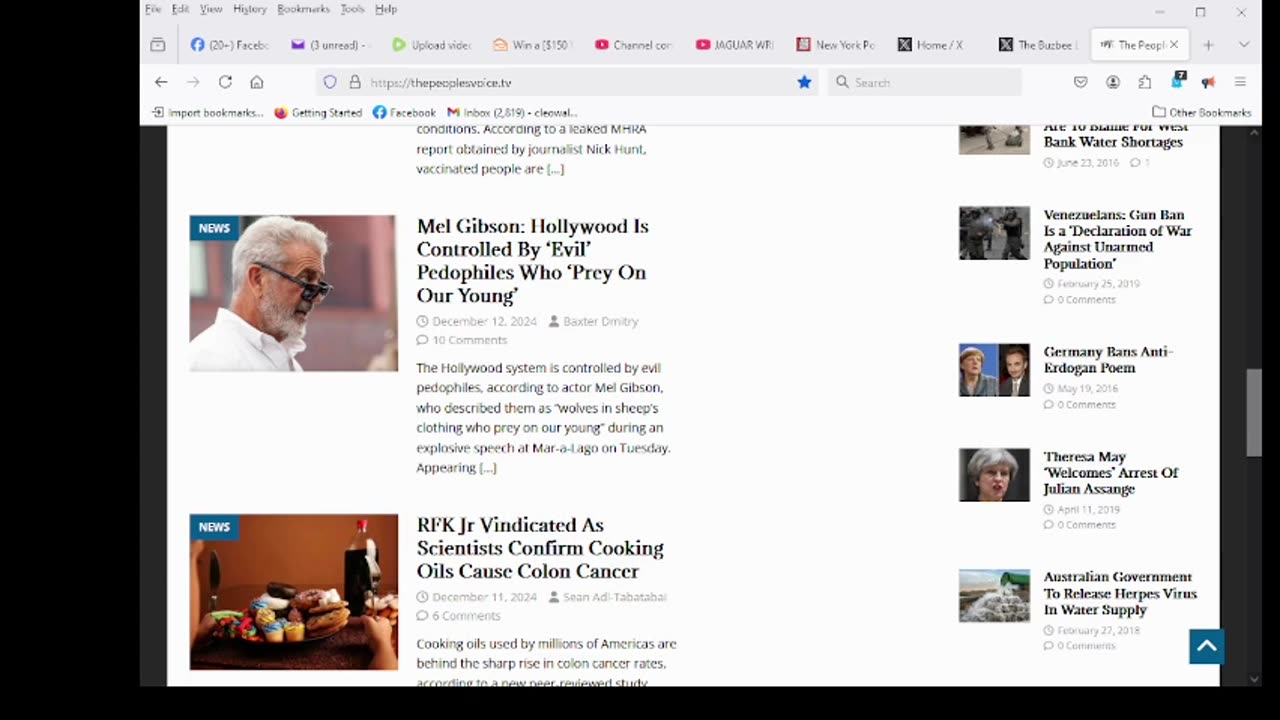Image resolution: width=1280 pixels, height=720 pixels.
Task: Switch to the JAGUAR WRIGHT tab
Action: coord(734,44)
